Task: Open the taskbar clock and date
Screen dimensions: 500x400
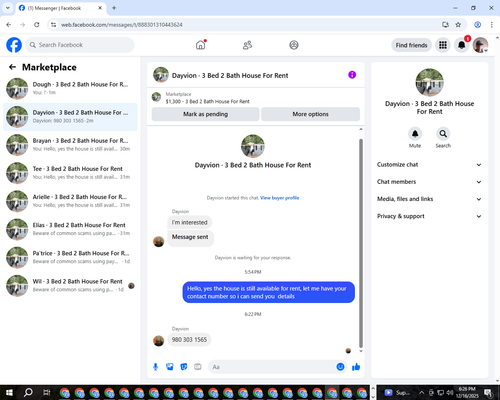Action: [467, 392]
